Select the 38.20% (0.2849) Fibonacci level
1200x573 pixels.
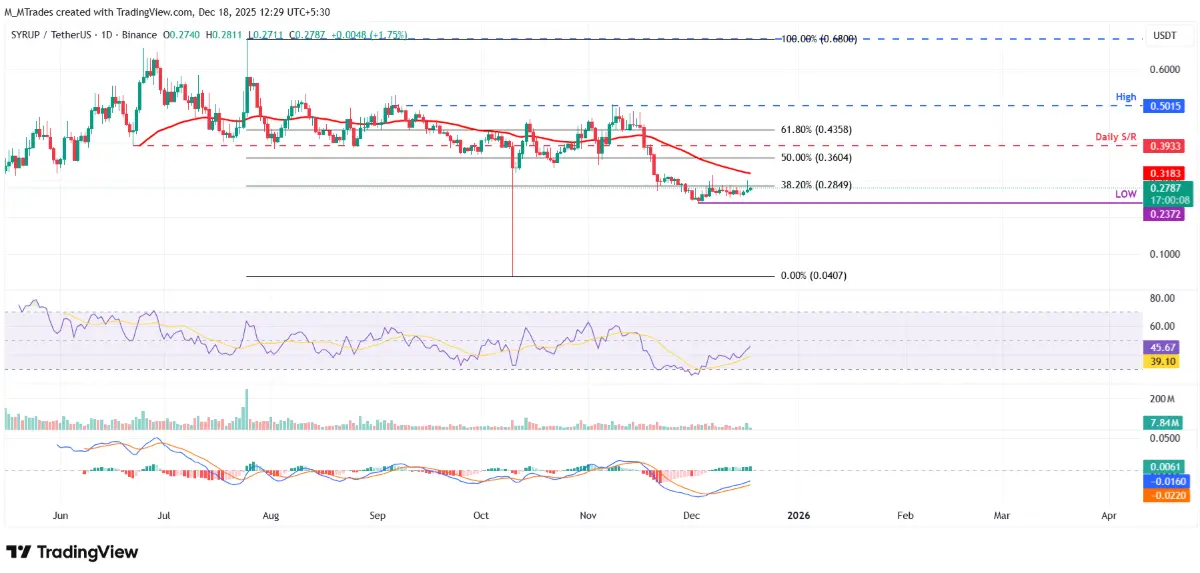815,186
